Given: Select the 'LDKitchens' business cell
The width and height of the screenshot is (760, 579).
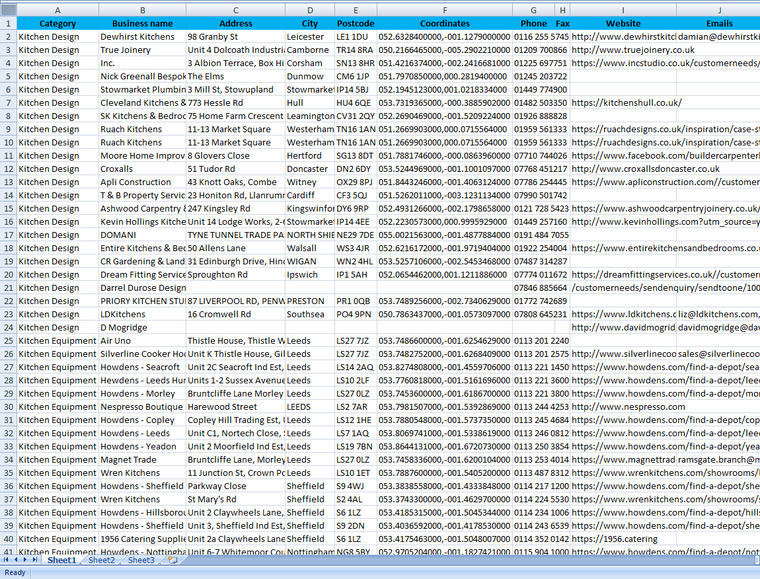Looking at the screenshot, I should pyautogui.click(x=142, y=314).
